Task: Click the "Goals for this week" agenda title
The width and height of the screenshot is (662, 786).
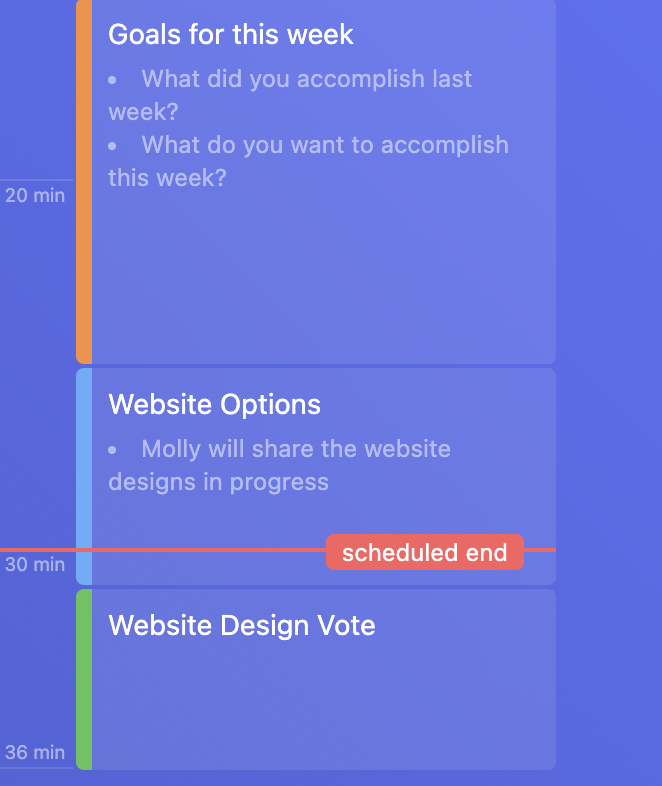Action: tap(231, 35)
